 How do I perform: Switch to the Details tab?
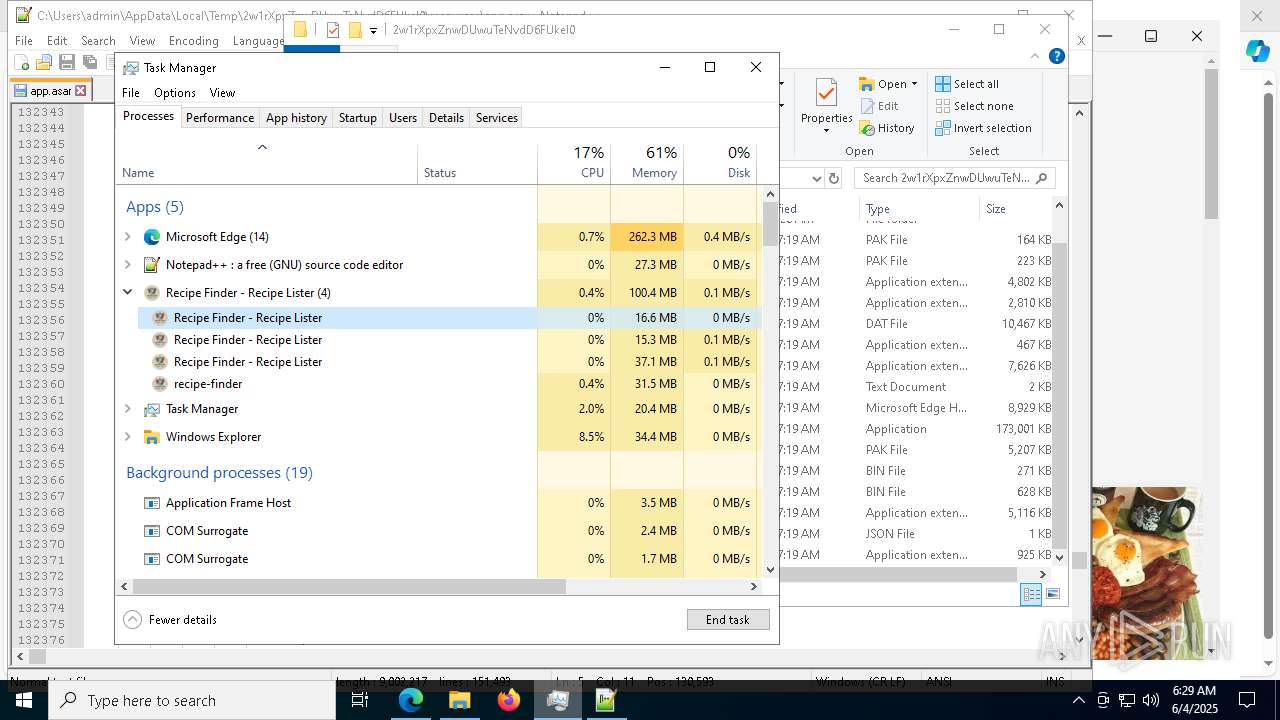click(x=446, y=118)
